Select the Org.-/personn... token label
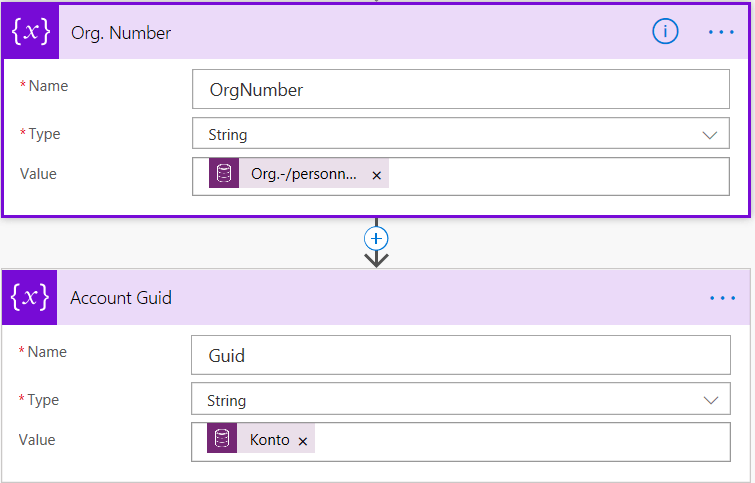This screenshot has width=755, height=483. pyautogui.click(x=303, y=174)
